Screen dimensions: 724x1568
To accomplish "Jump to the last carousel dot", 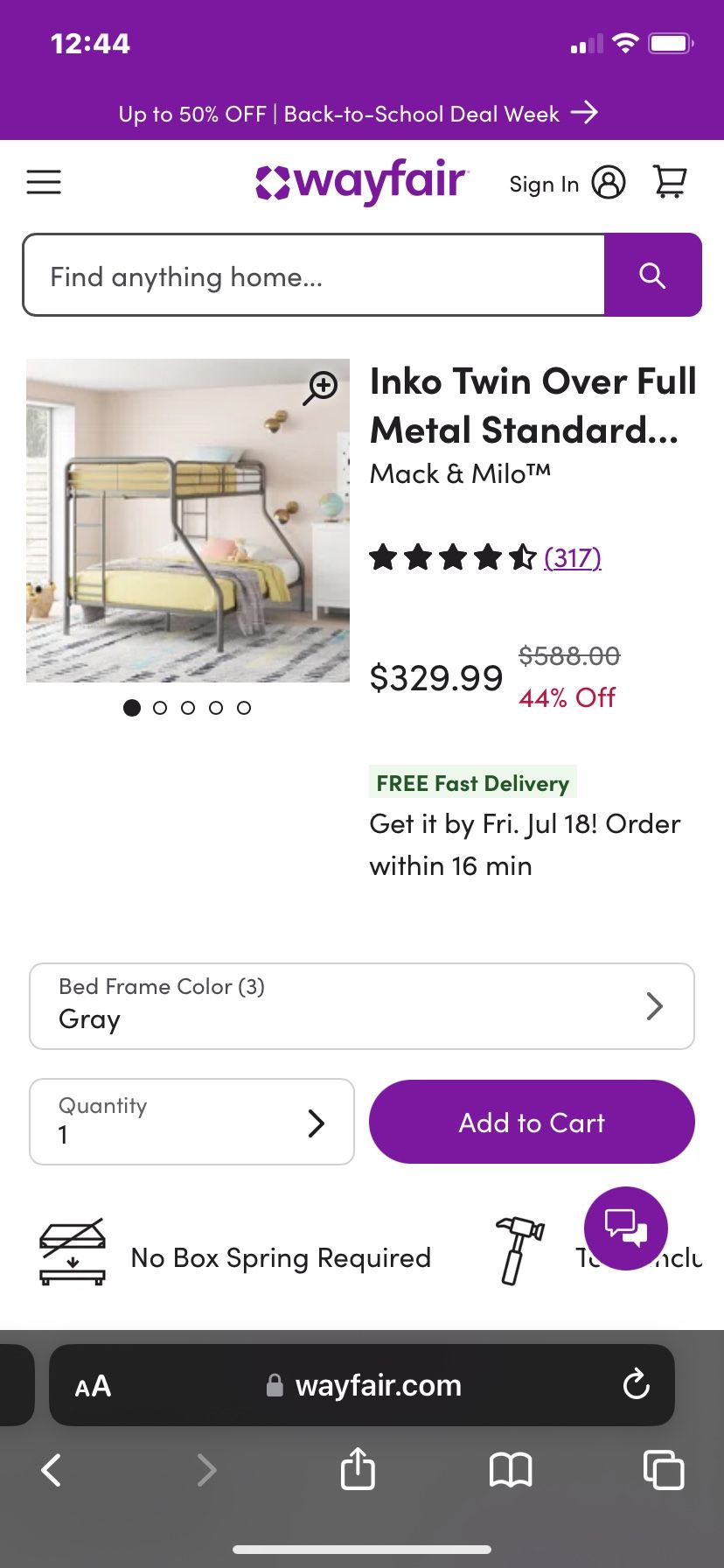I will click(x=244, y=708).
